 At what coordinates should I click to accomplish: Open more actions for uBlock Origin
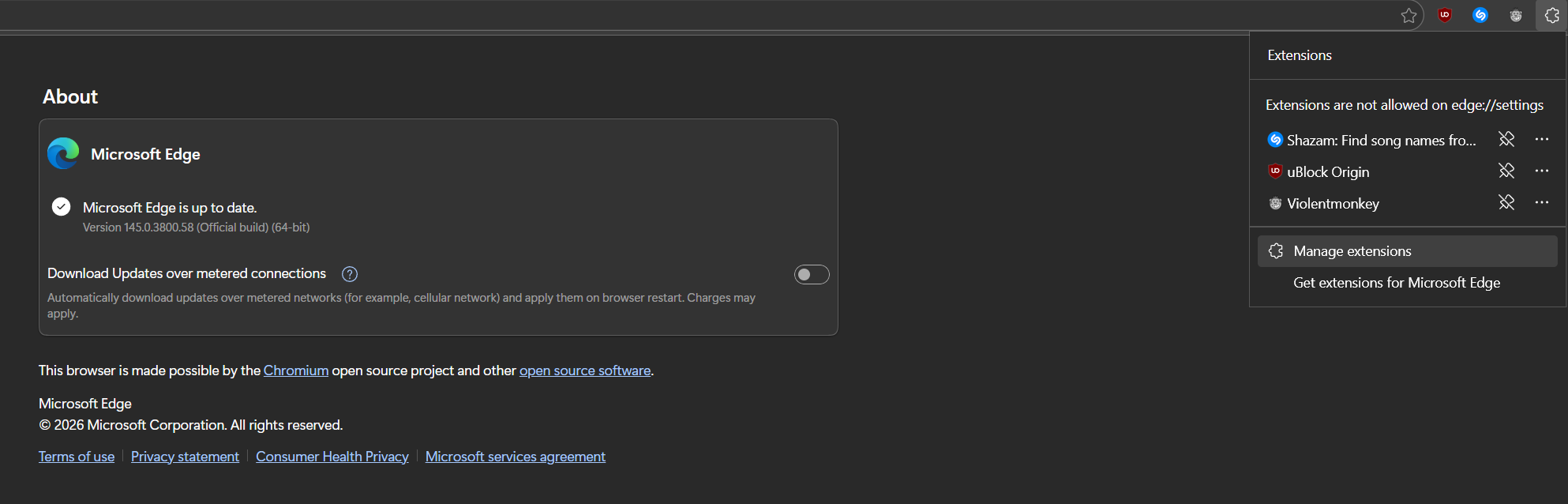tap(1542, 171)
